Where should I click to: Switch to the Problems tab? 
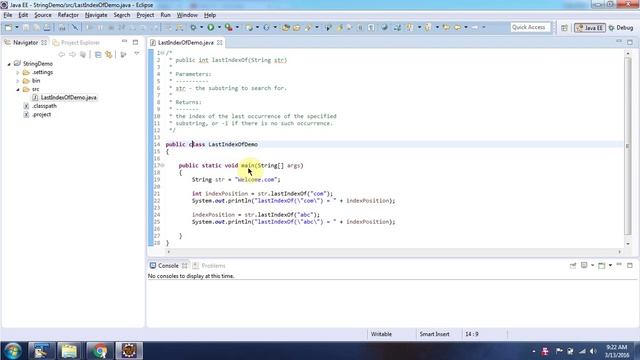coord(209,266)
